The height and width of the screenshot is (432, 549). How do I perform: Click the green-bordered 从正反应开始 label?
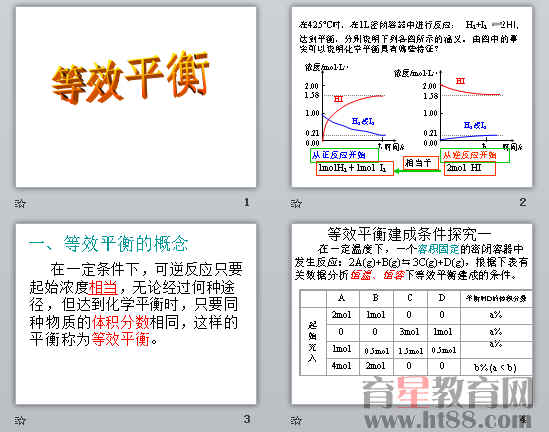point(344,155)
